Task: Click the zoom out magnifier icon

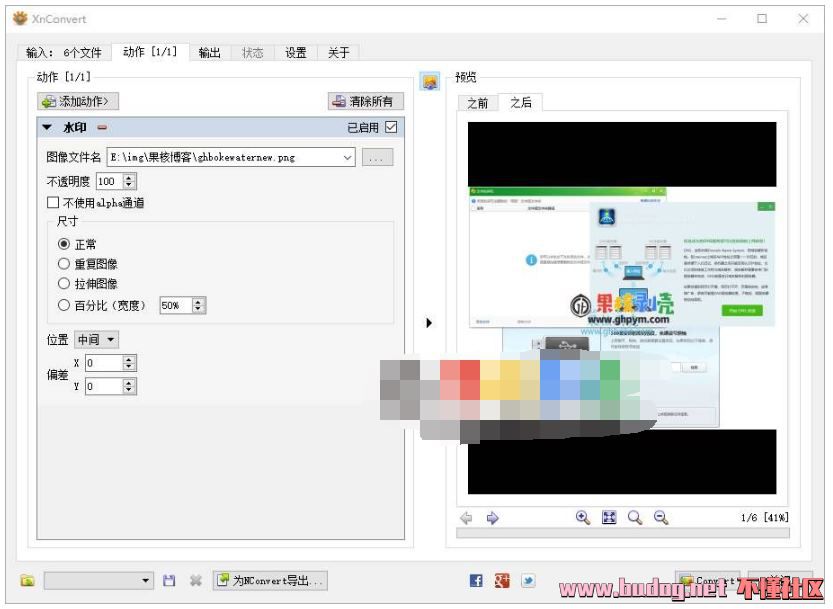Action: [x=660, y=517]
